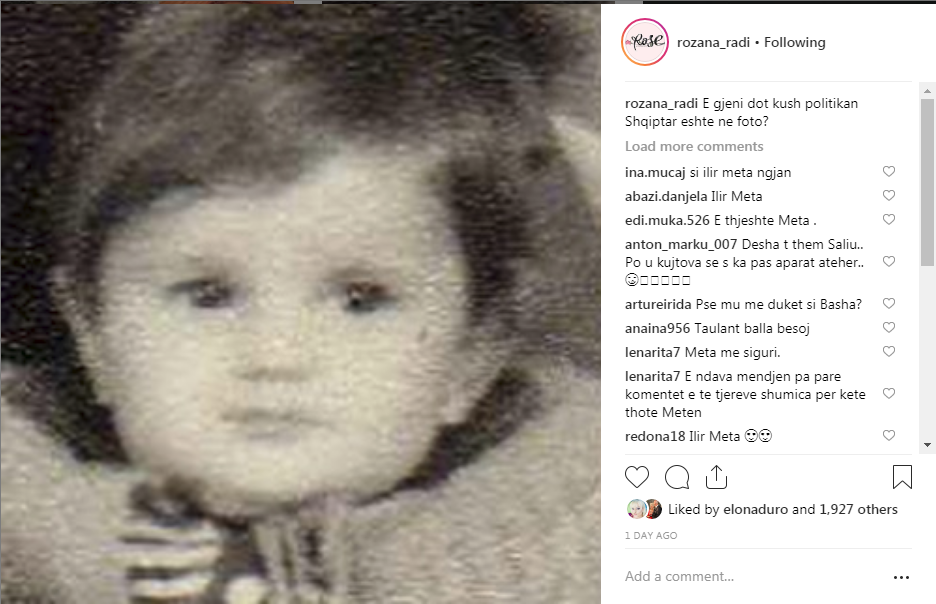Screen dimensions: 936x604
Task: Like ina.mucaj's comment
Action: point(889,171)
